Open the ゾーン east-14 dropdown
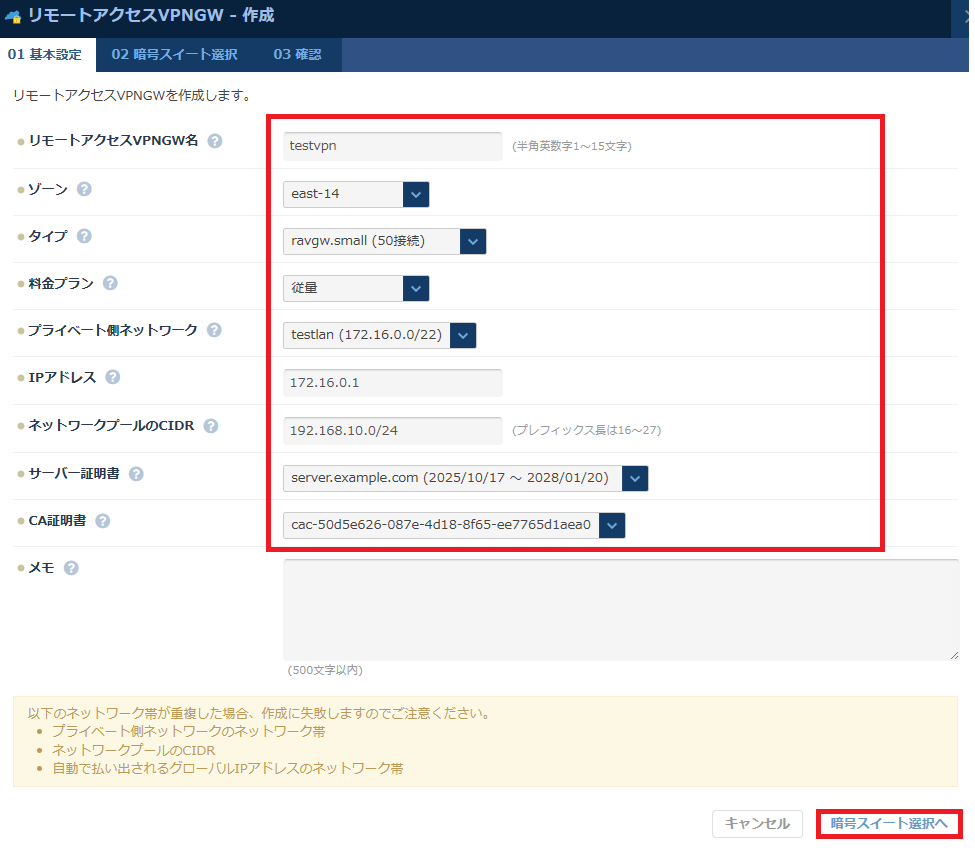The image size is (975, 865). (x=356, y=194)
